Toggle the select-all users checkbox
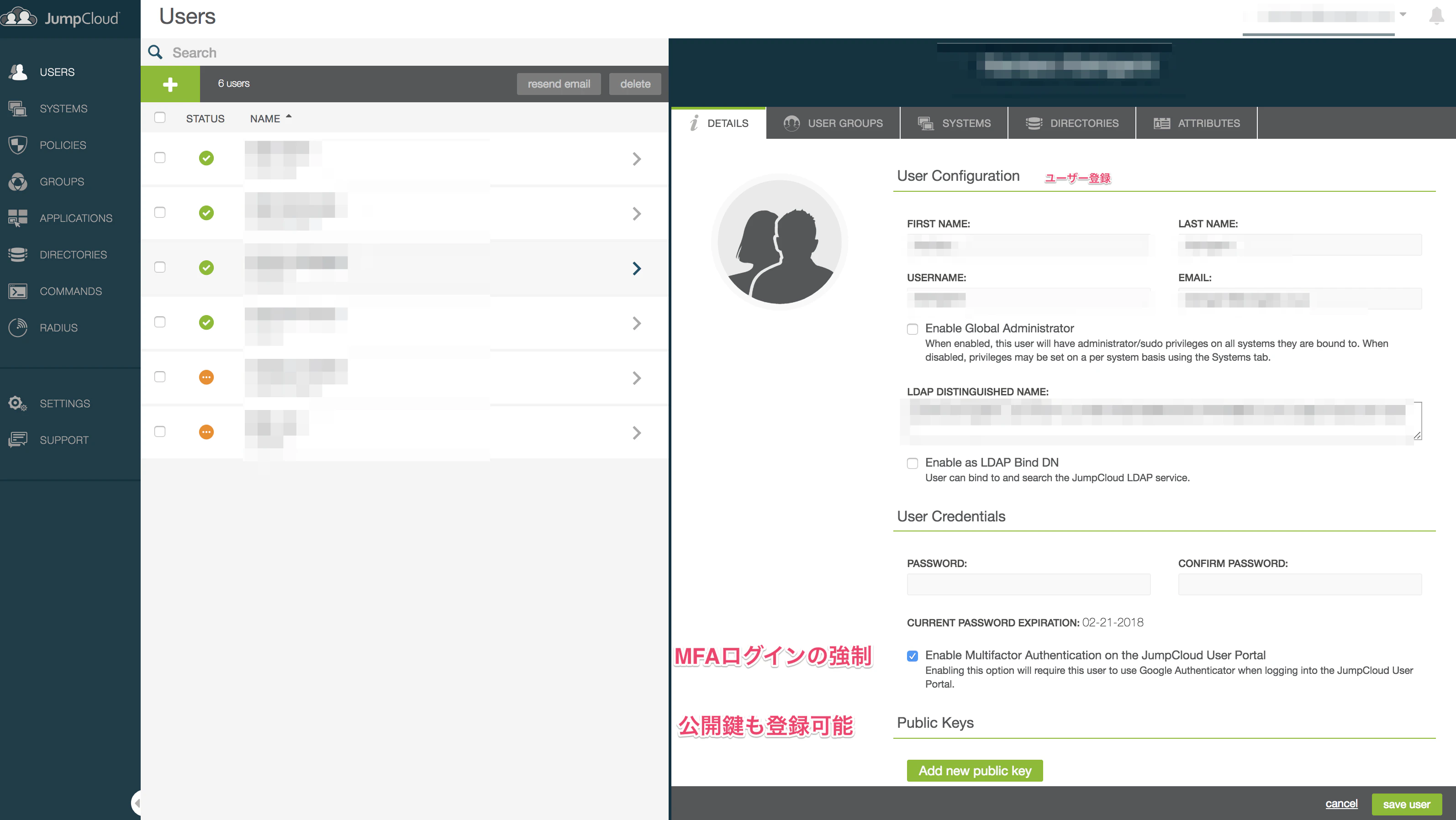Image resolution: width=1456 pixels, height=820 pixels. point(160,117)
